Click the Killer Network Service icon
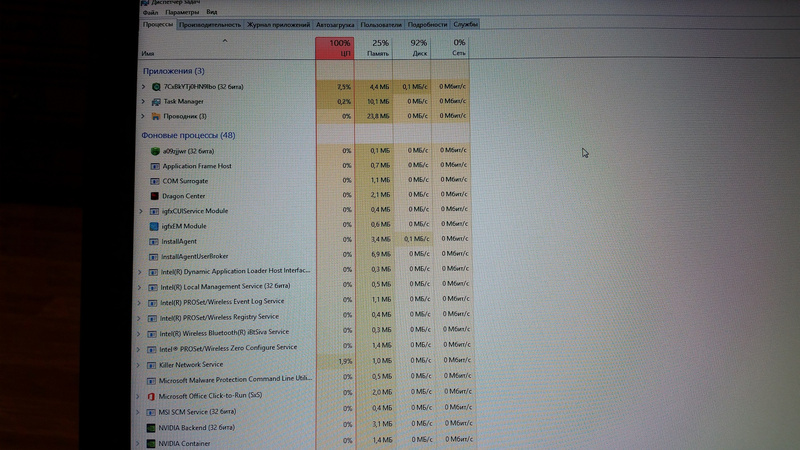The image size is (800, 450). point(151,365)
